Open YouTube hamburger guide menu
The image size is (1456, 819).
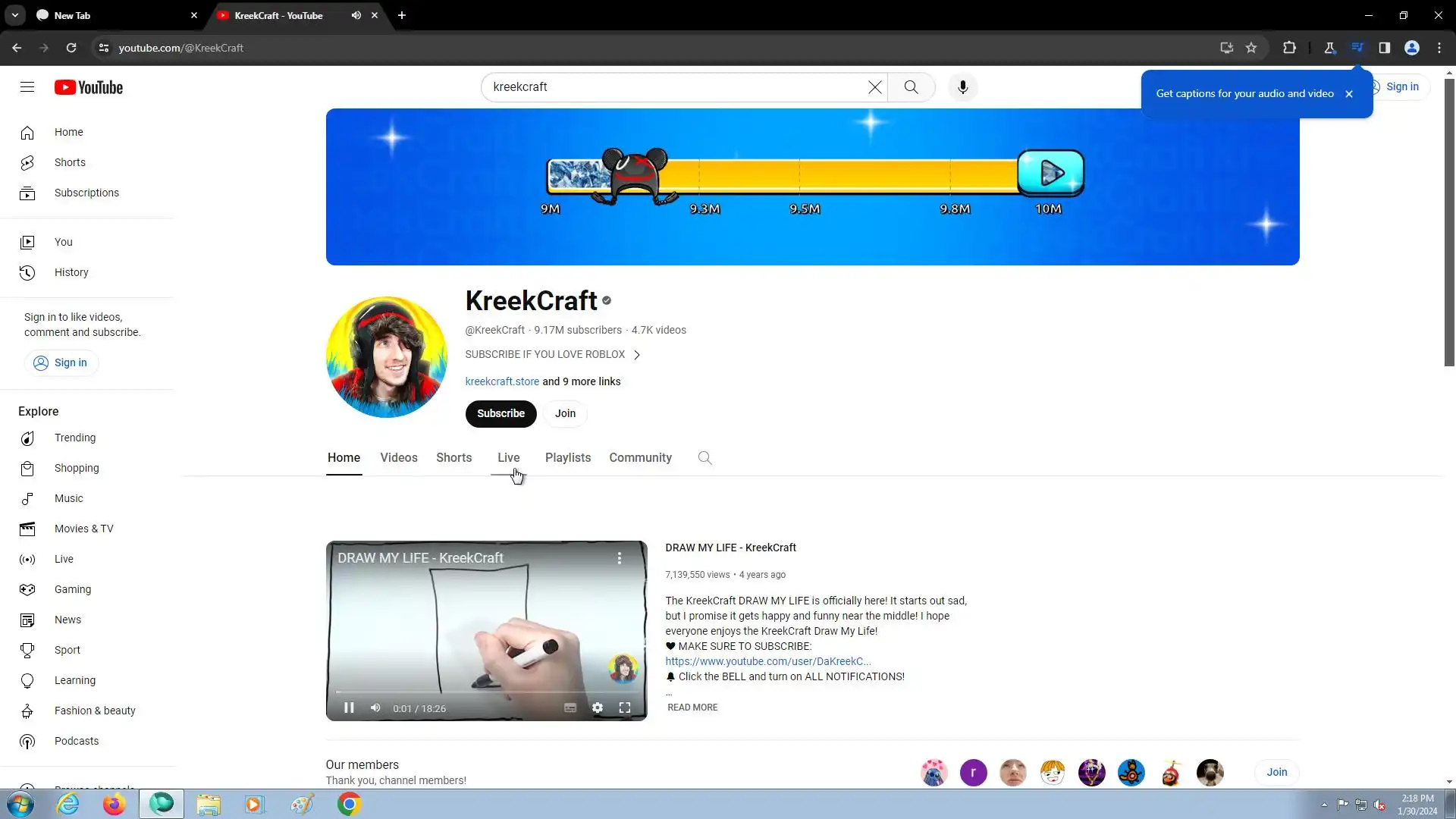pyautogui.click(x=27, y=87)
